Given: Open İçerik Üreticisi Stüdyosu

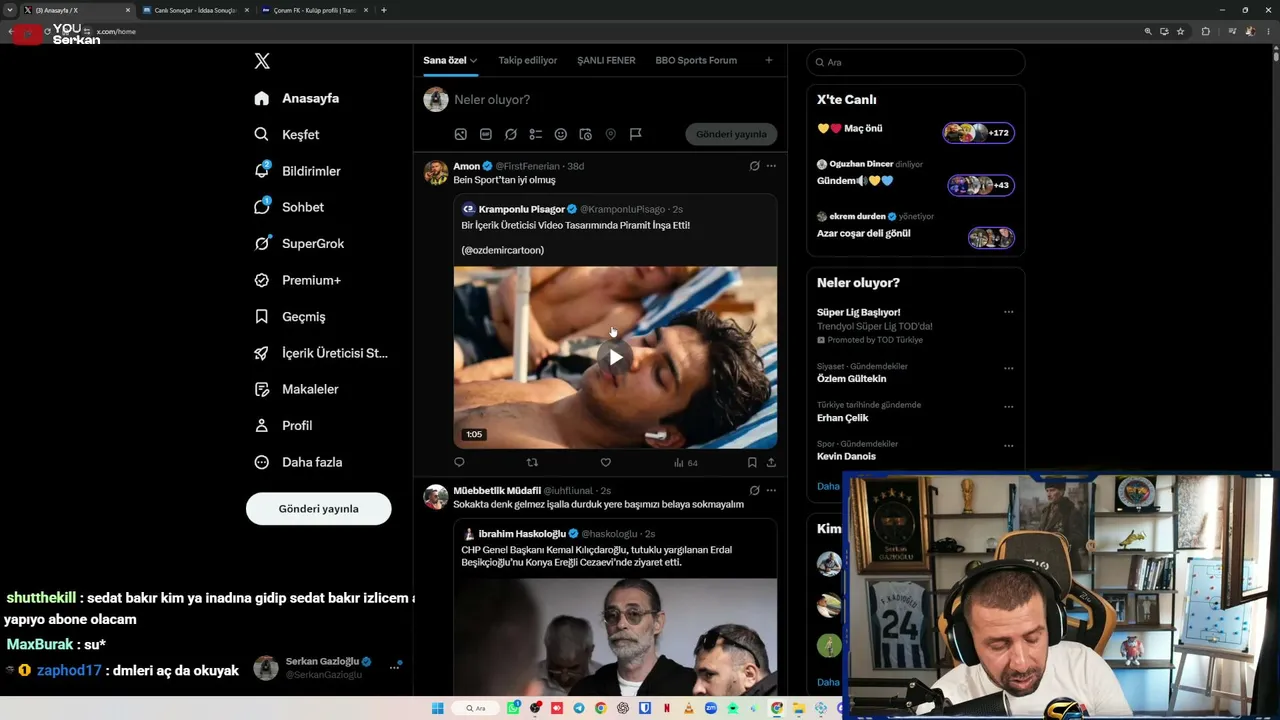Looking at the screenshot, I should pyautogui.click(x=321, y=353).
